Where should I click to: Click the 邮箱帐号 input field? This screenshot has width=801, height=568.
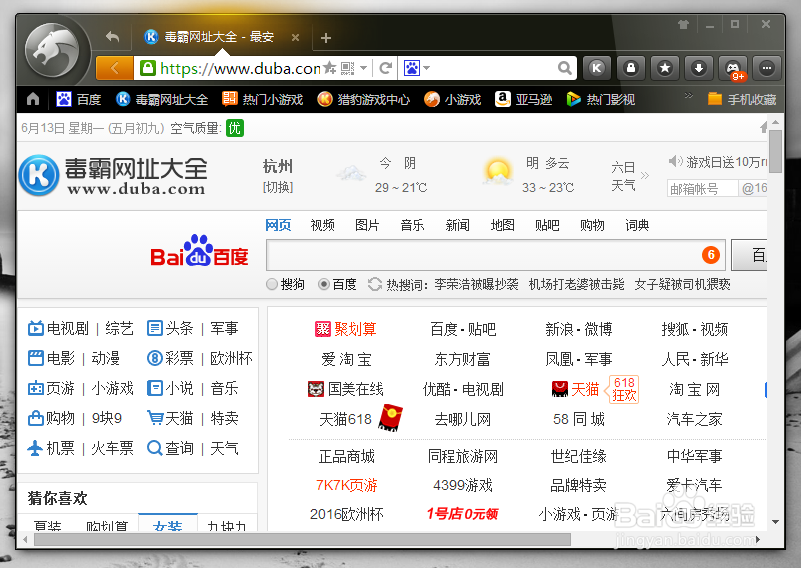(x=702, y=188)
